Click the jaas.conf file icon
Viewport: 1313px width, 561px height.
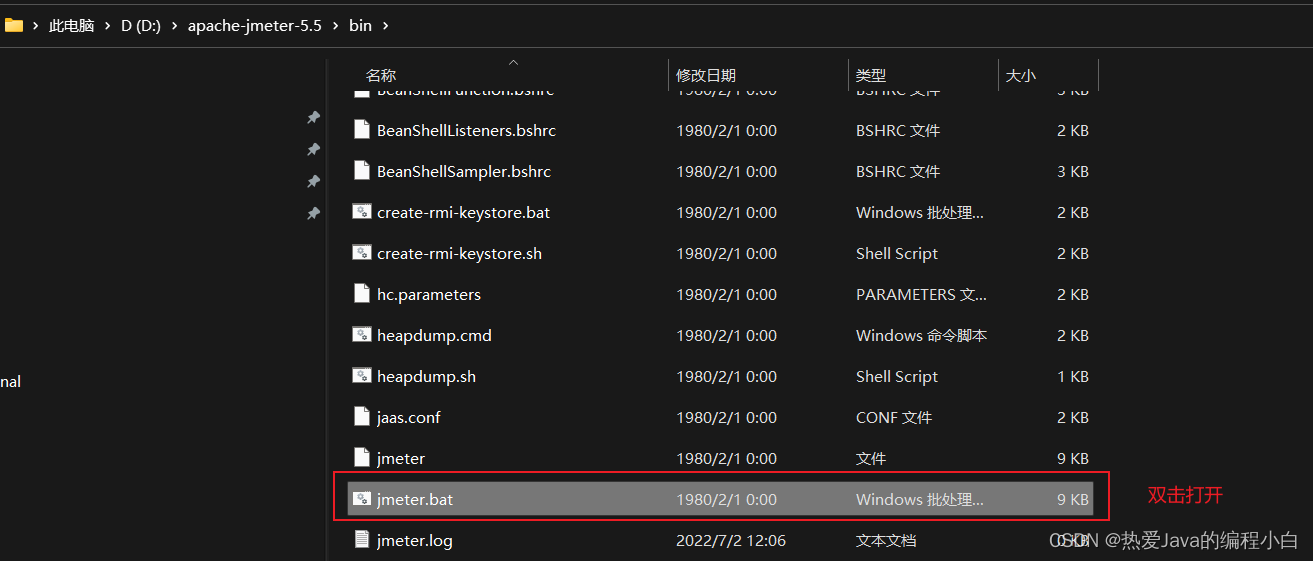[362, 417]
